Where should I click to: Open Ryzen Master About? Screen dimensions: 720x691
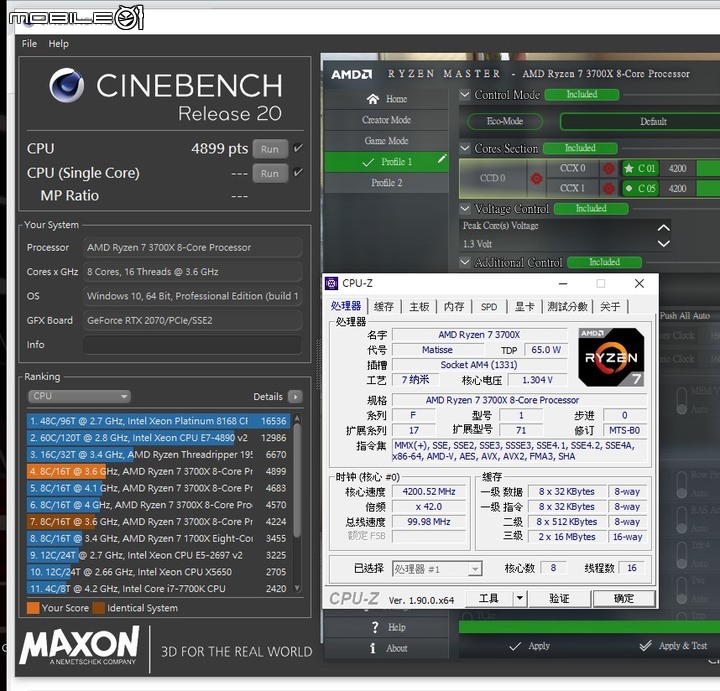(x=386, y=648)
